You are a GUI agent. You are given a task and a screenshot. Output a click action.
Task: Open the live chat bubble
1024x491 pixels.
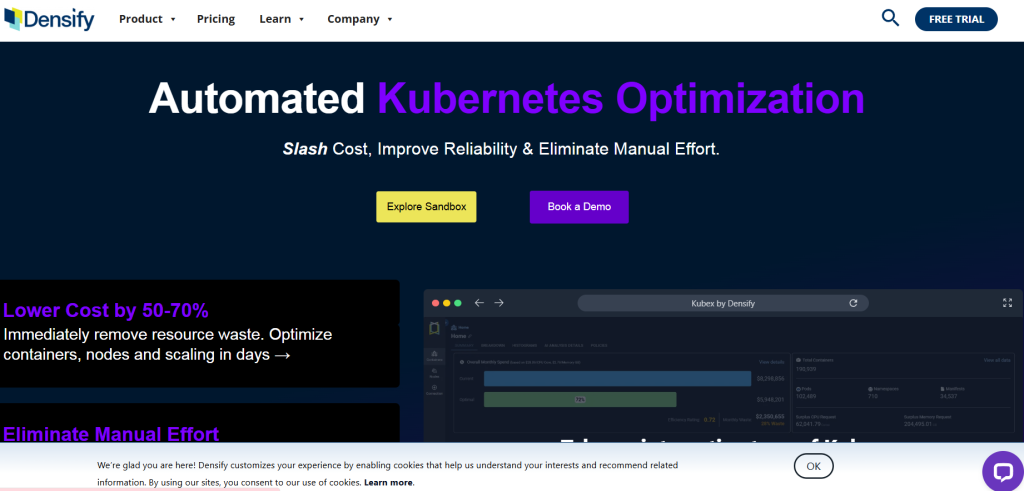1002,471
